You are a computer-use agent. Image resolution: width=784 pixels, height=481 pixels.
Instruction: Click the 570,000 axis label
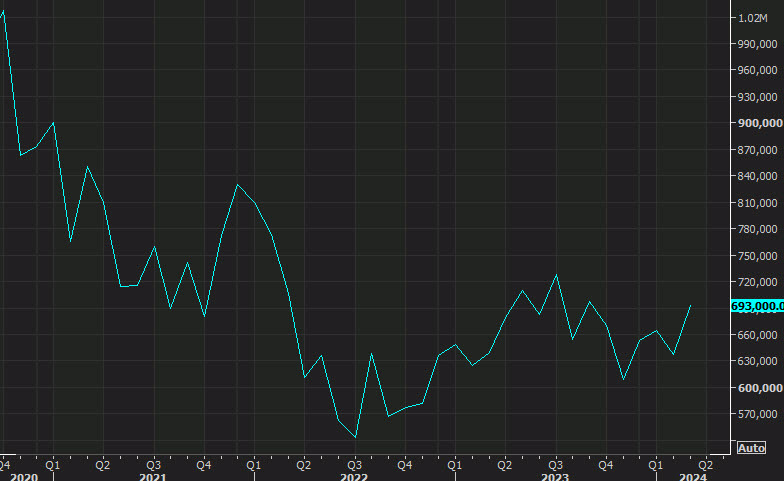click(757, 414)
